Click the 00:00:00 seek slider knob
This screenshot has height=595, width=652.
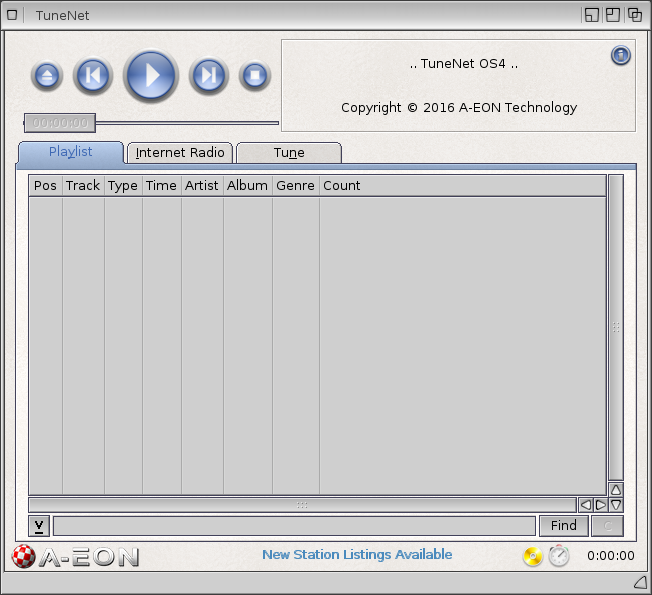click(x=60, y=123)
